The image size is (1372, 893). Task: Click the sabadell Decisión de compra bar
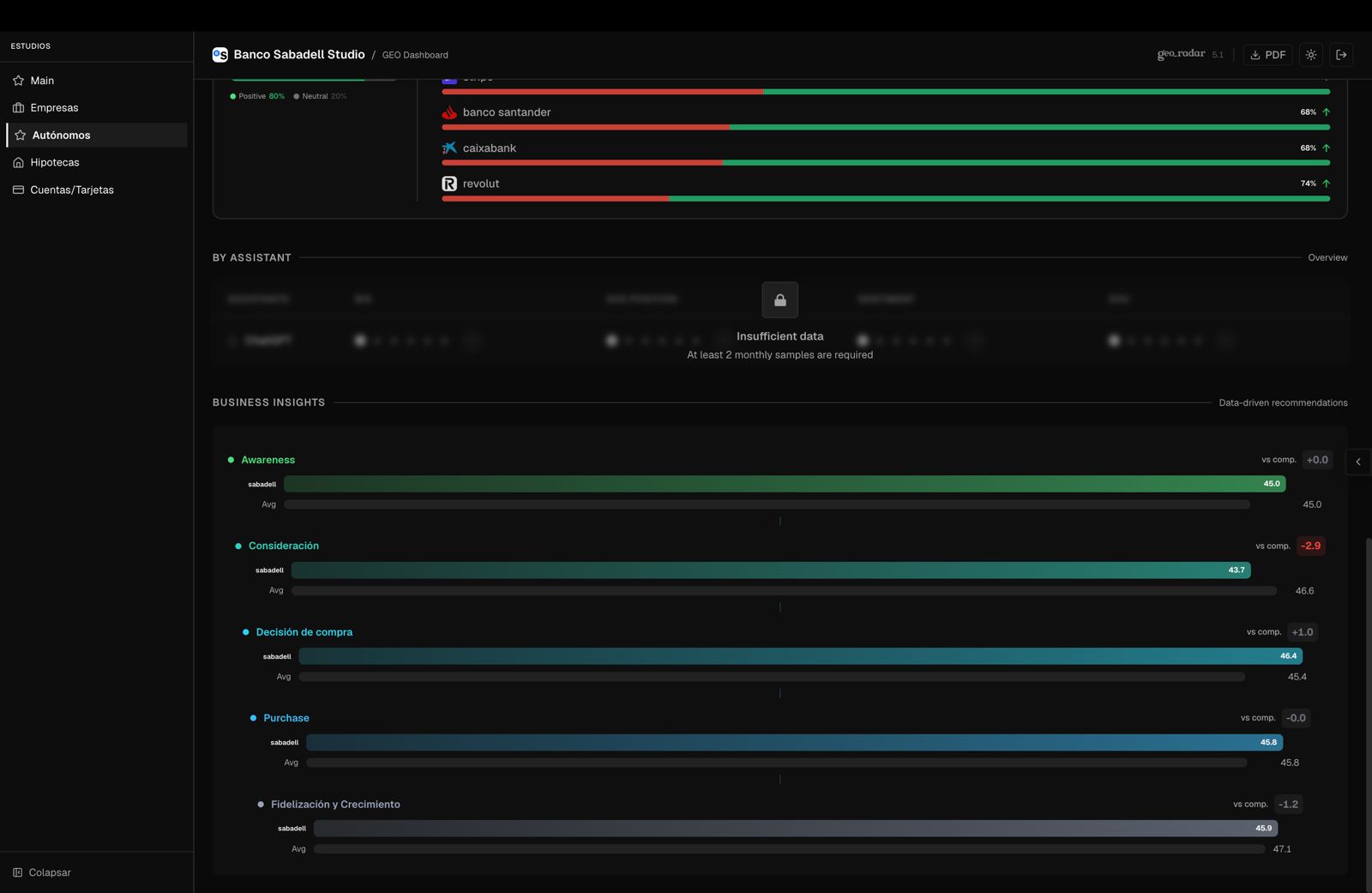point(799,656)
